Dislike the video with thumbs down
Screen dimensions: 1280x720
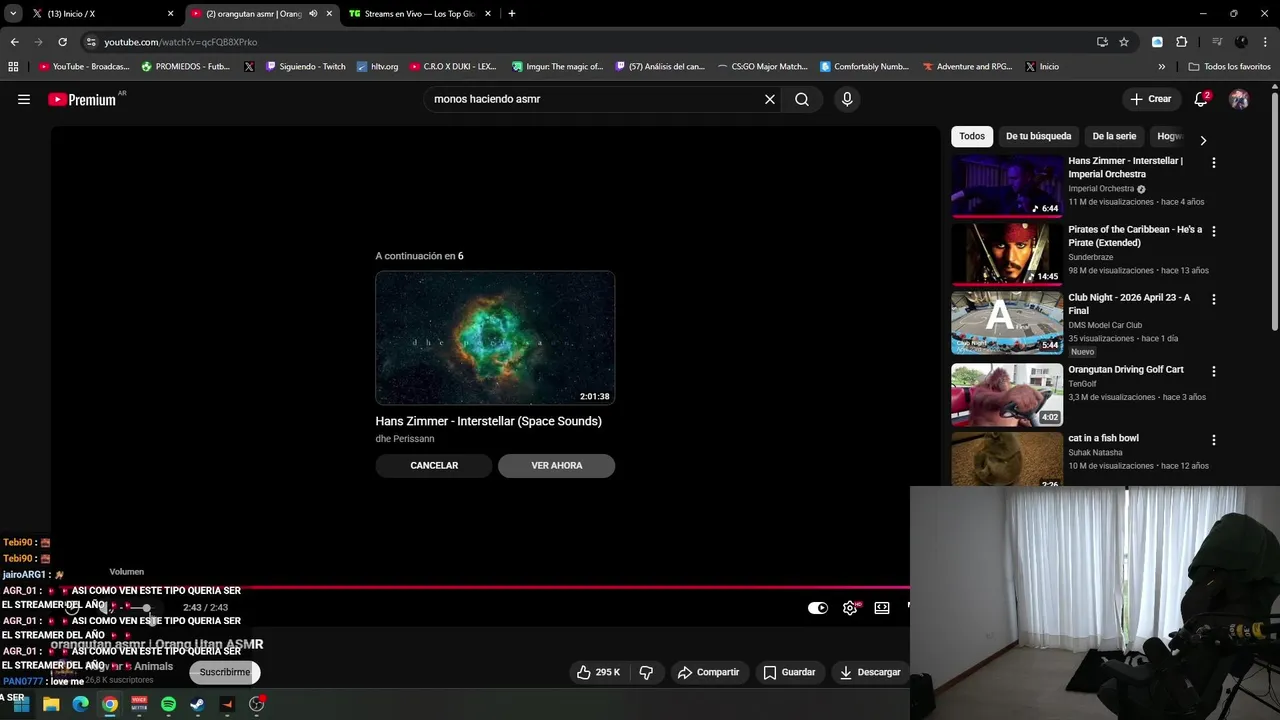pos(646,672)
